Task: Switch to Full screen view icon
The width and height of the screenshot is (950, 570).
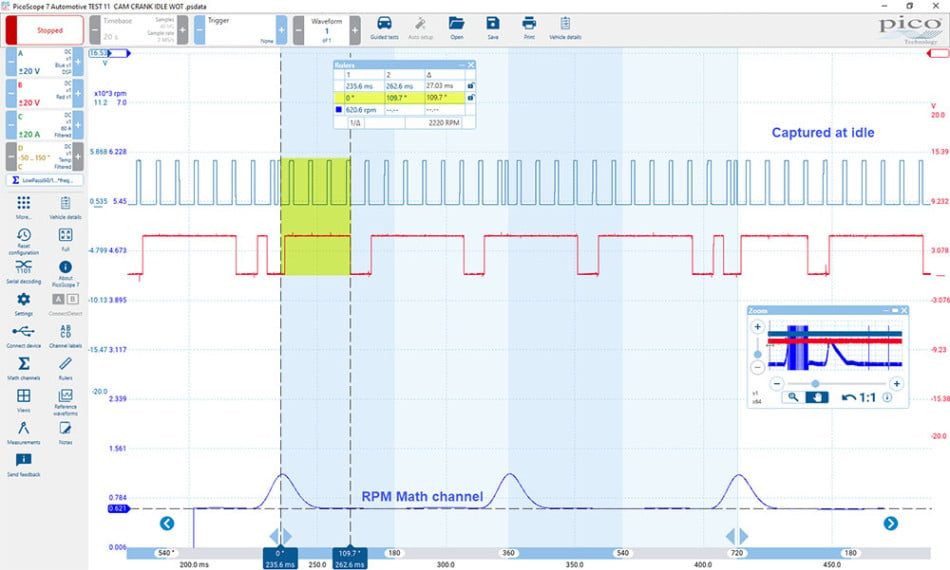Action: (65, 239)
